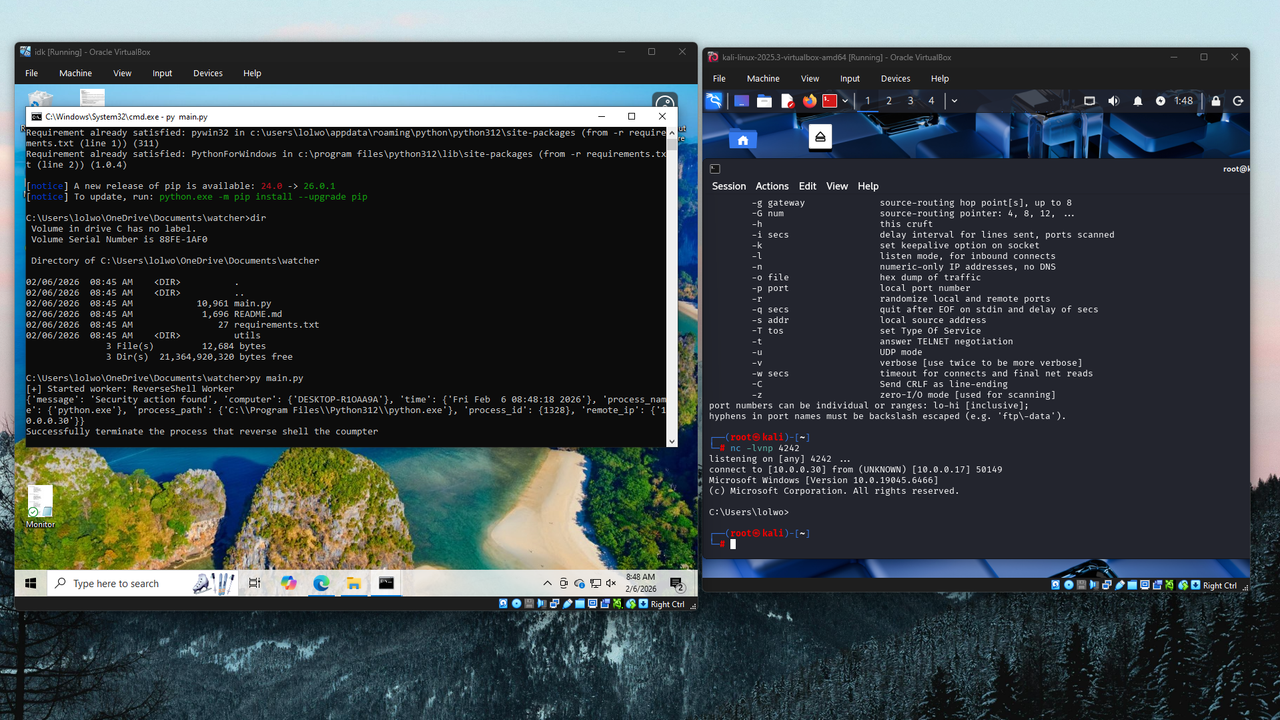
Task: Open Microsoft Edge from Windows taskbar
Action: coord(321,583)
